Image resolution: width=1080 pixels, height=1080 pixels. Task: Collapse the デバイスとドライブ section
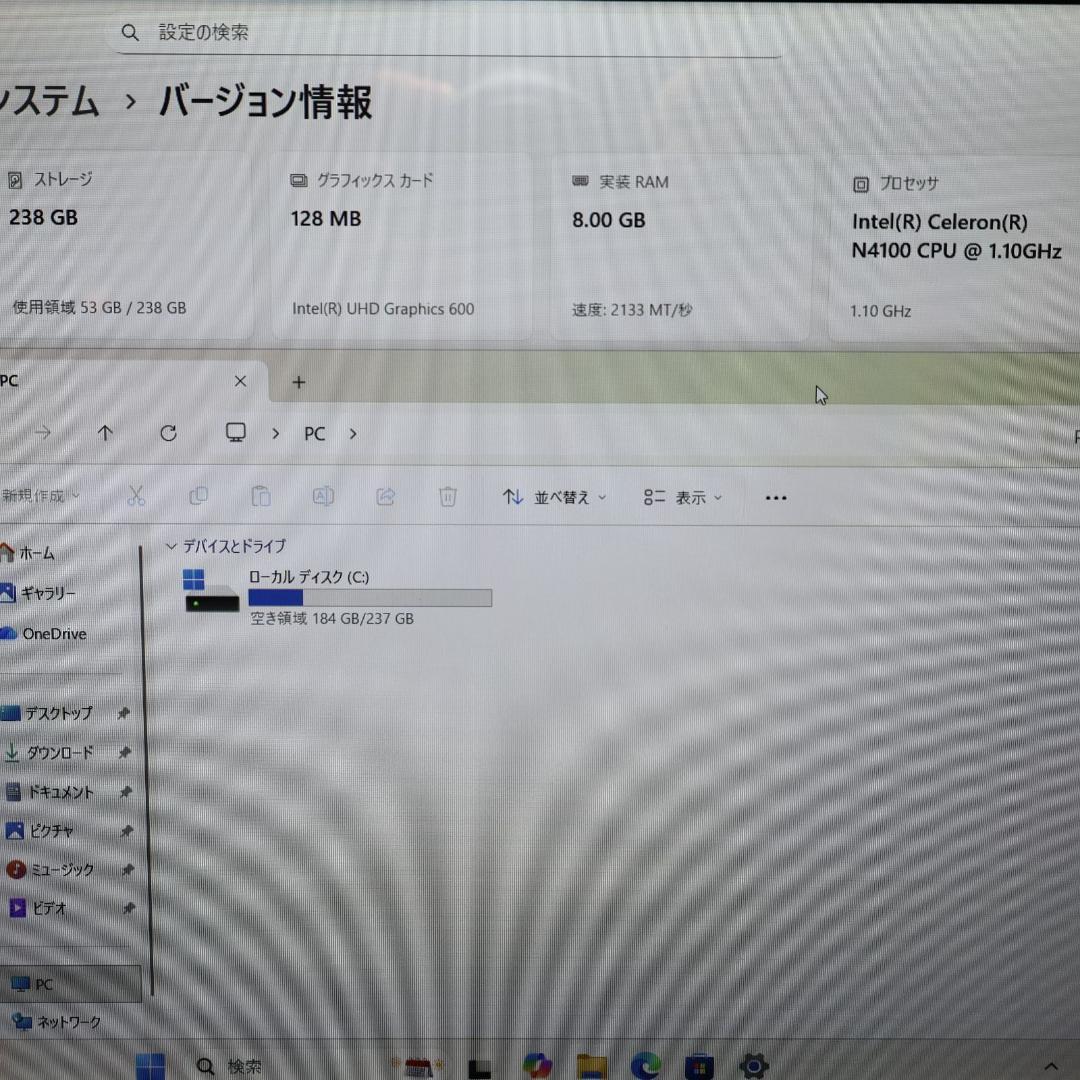click(x=171, y=546)
